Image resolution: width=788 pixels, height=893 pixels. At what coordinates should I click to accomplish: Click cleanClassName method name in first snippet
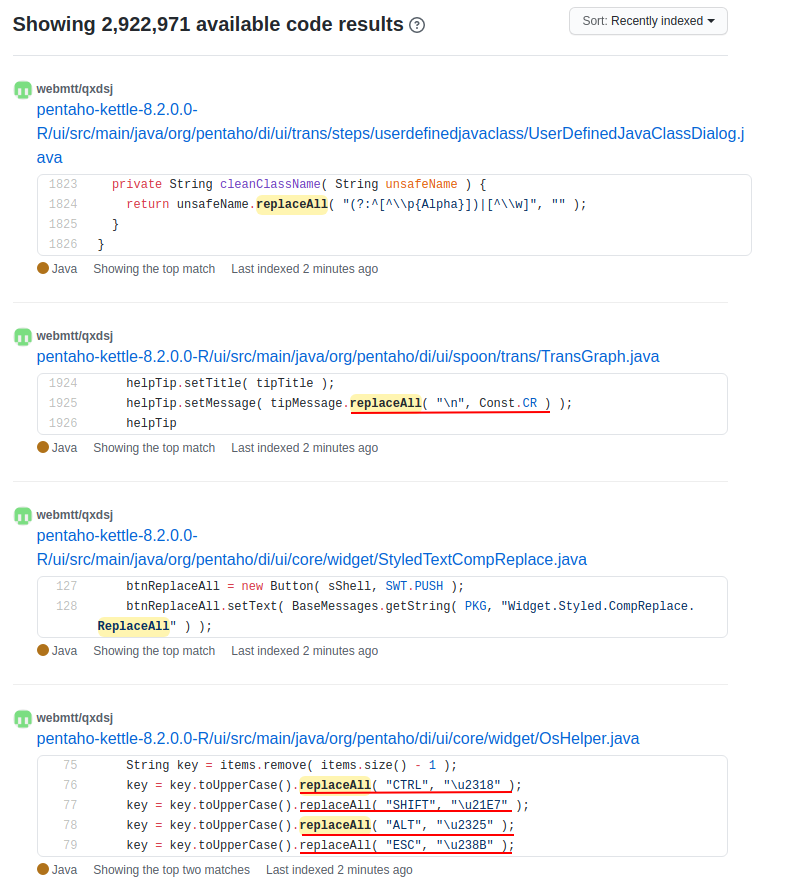(x=270, y=184)
